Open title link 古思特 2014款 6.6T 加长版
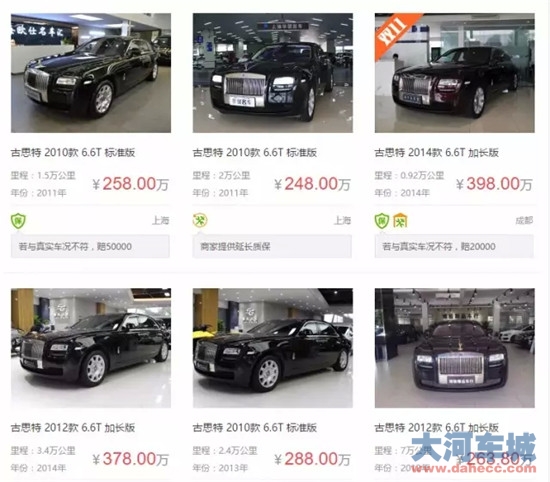 437,153
